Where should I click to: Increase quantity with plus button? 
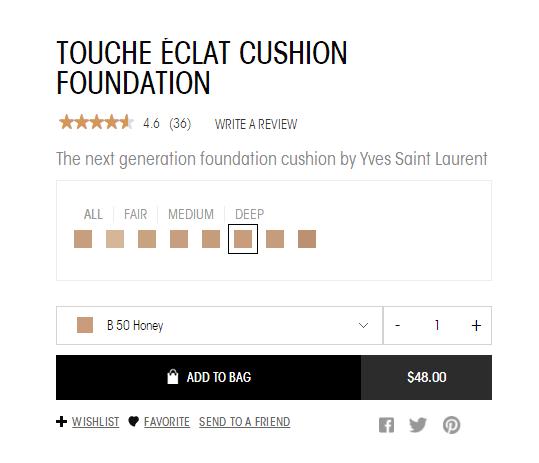tap(476, 325)
